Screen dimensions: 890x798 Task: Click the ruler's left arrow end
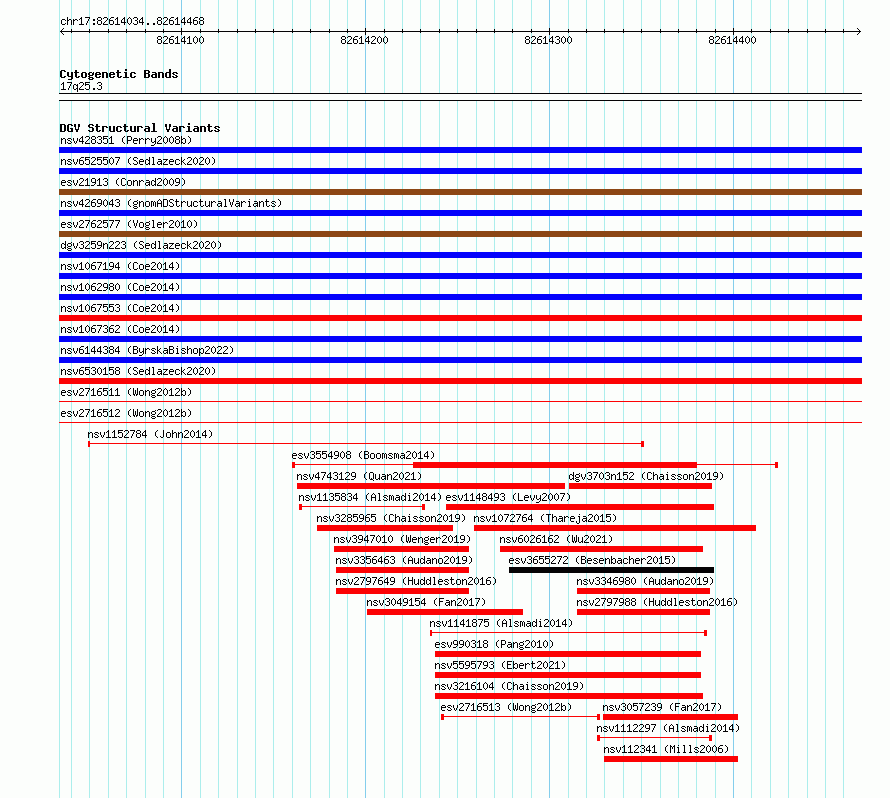(62, 32)
